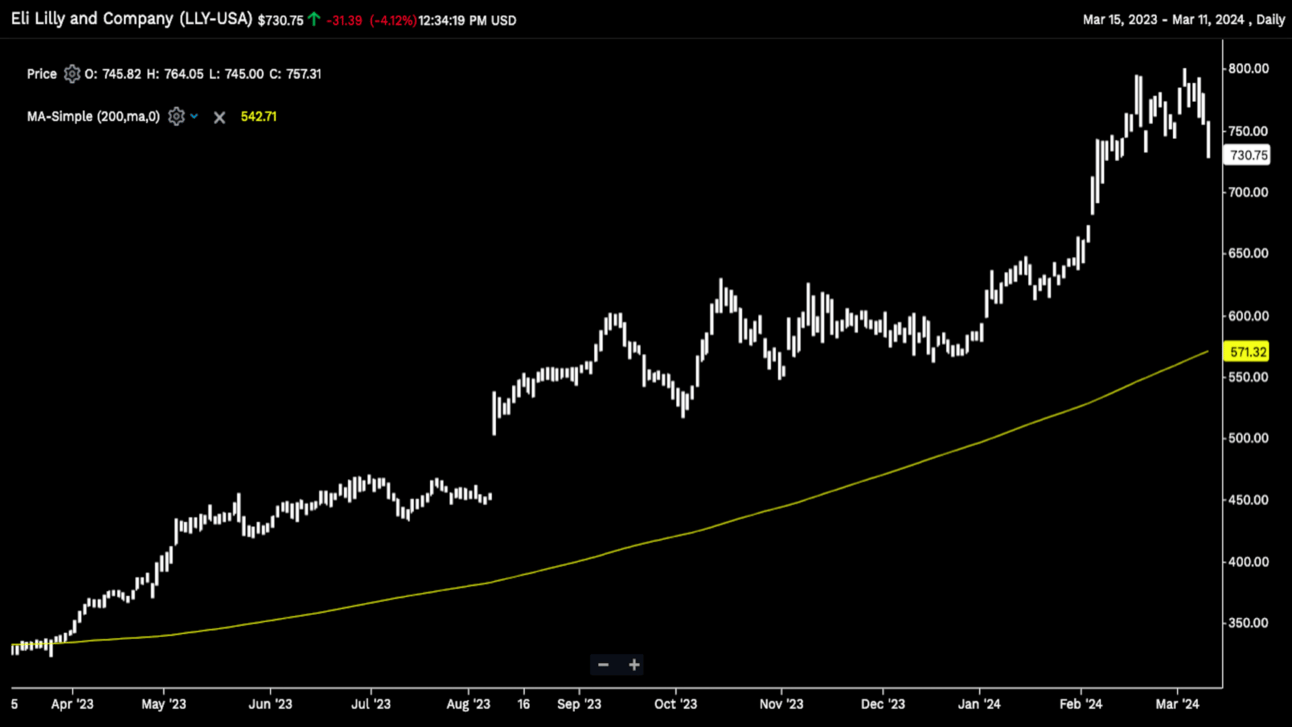Select the MA-Simple (200,ma,0) legend label

click(93, 117)
